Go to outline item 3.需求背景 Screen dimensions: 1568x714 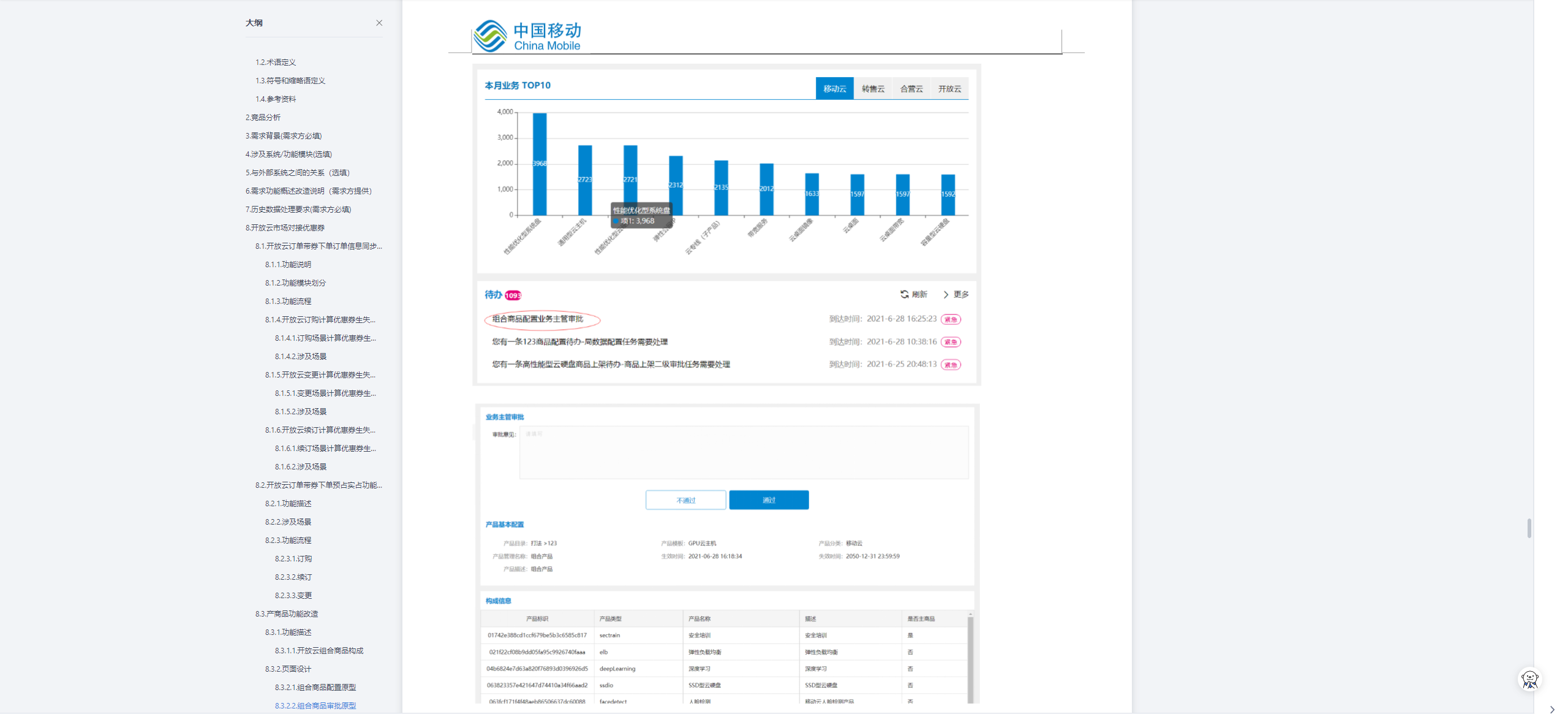284,135
